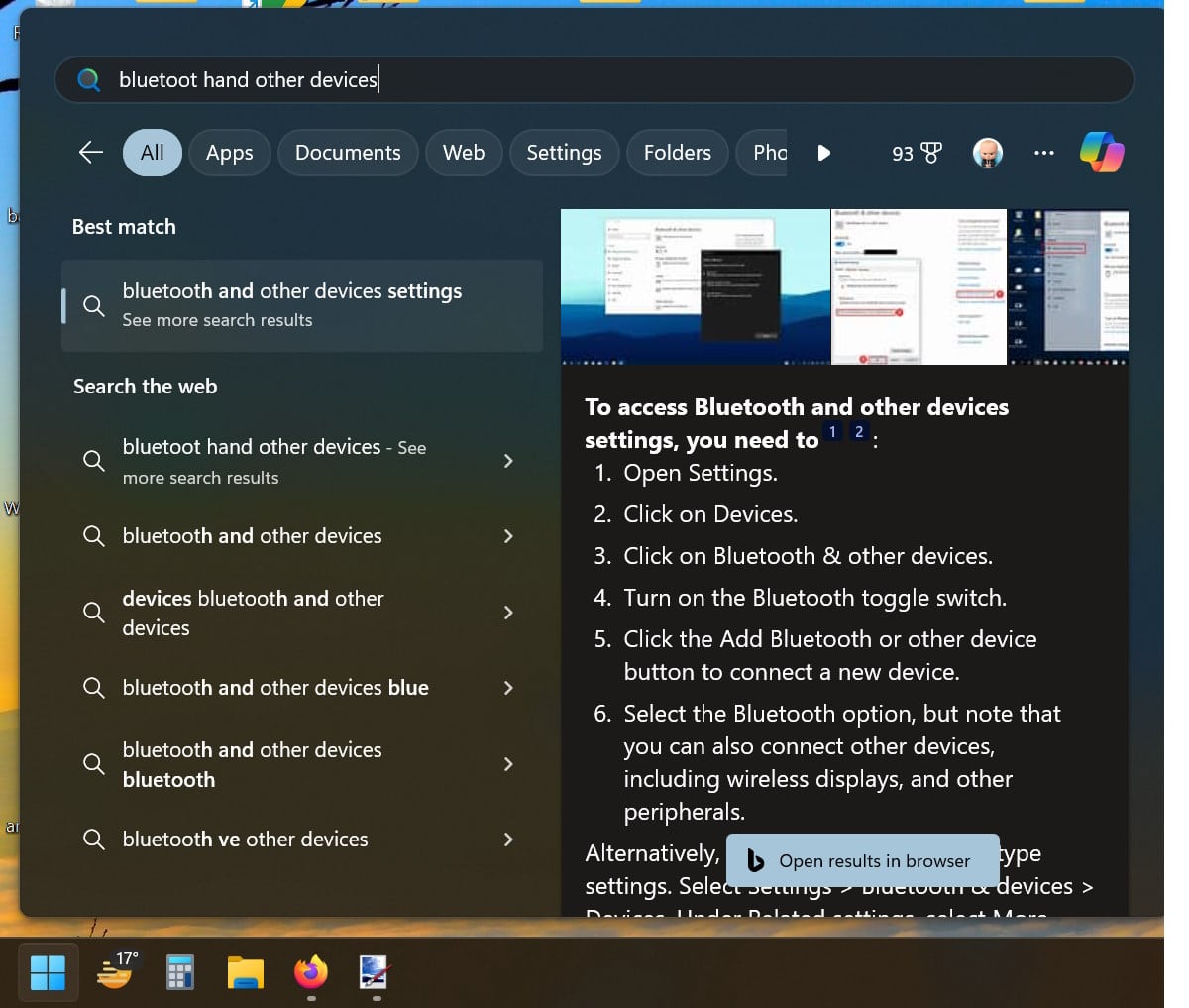Expand the bluetooth ve other devices suggestion

pyautogui.click(x=507, y=840)
